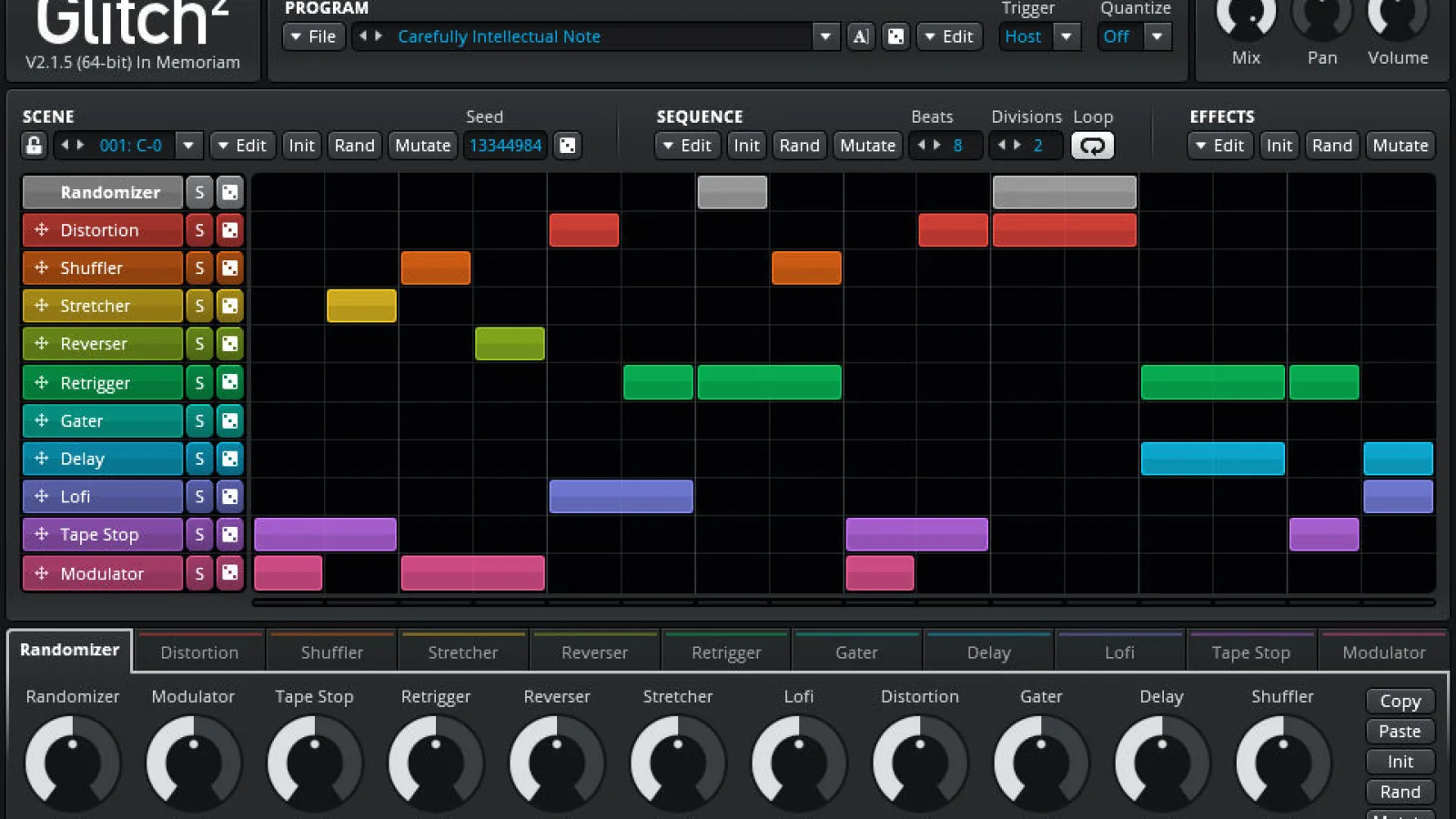Expand the scene 001: C-0 dropdown
This screenshot has width=1456, height=819.
coord(188,146)
